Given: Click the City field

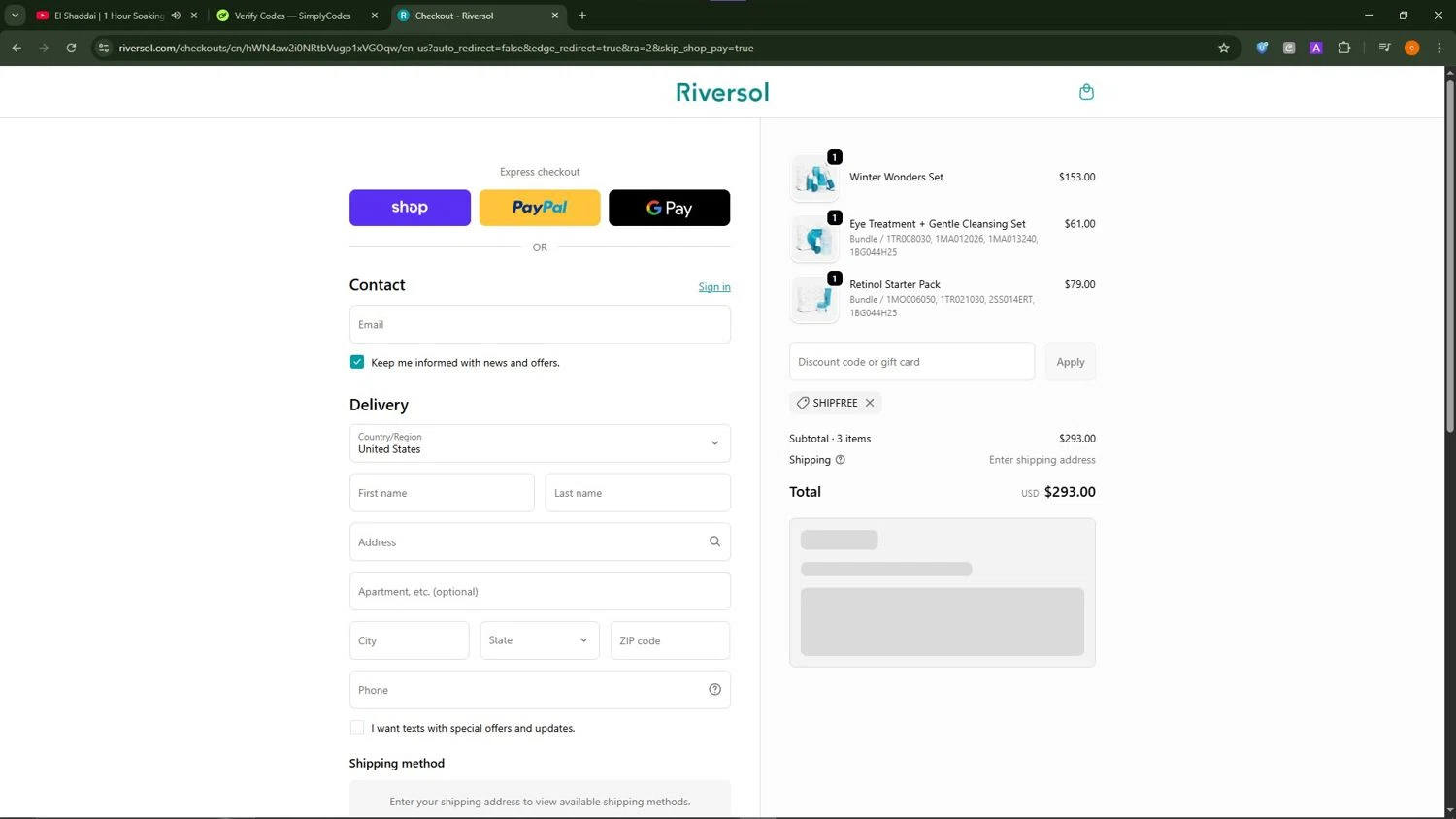Looking at the screenshot, I should tap(410, 640).
